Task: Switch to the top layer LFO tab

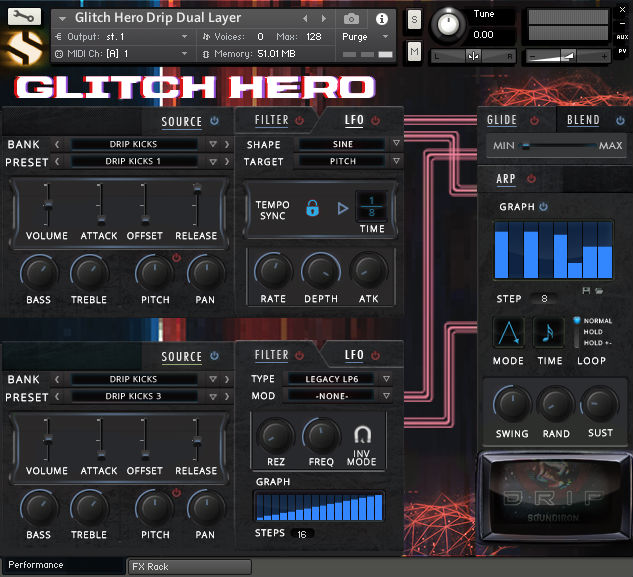Action: [x=354, y=120]
